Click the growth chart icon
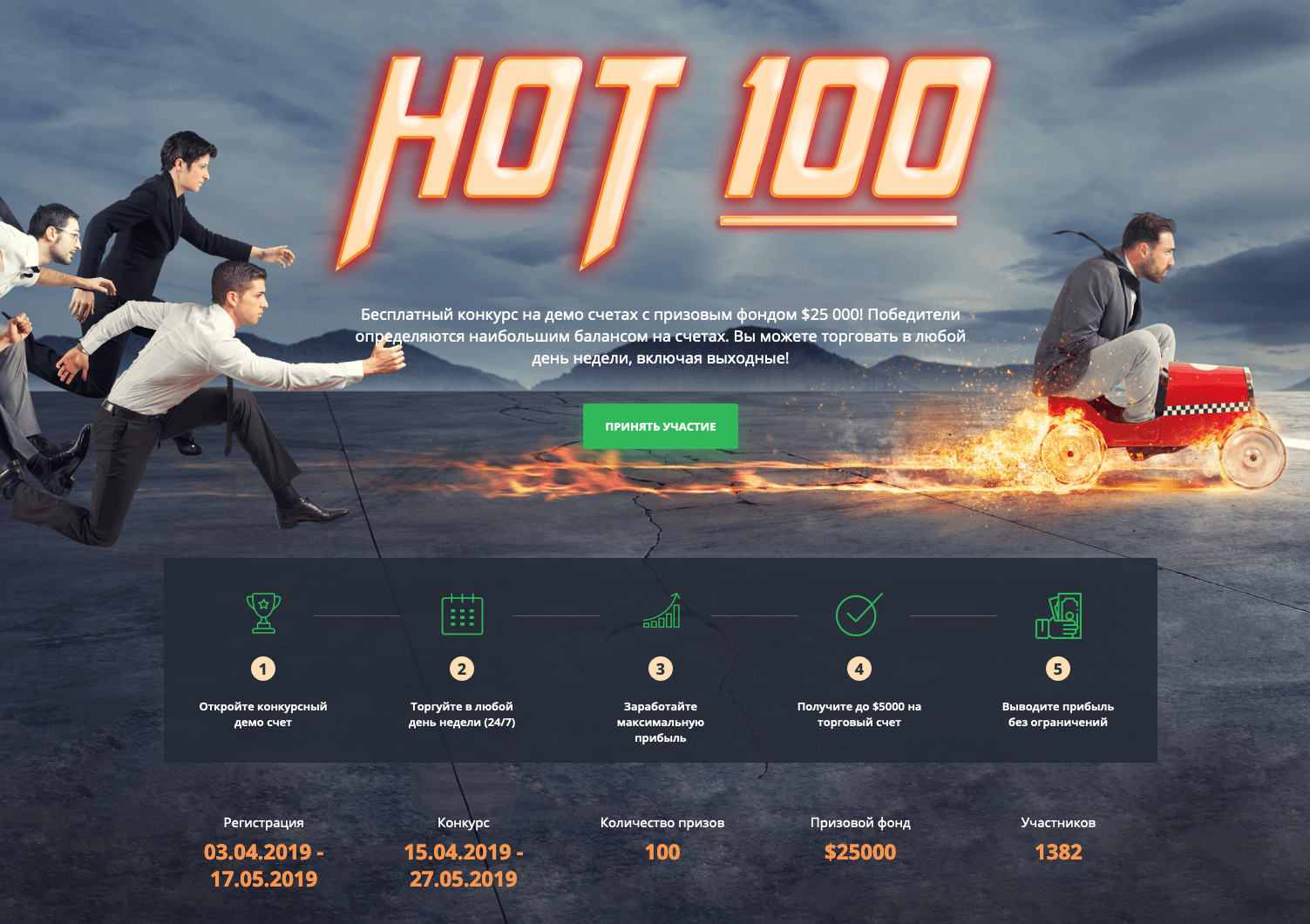Screen dimensions: 1310x924 662,611
